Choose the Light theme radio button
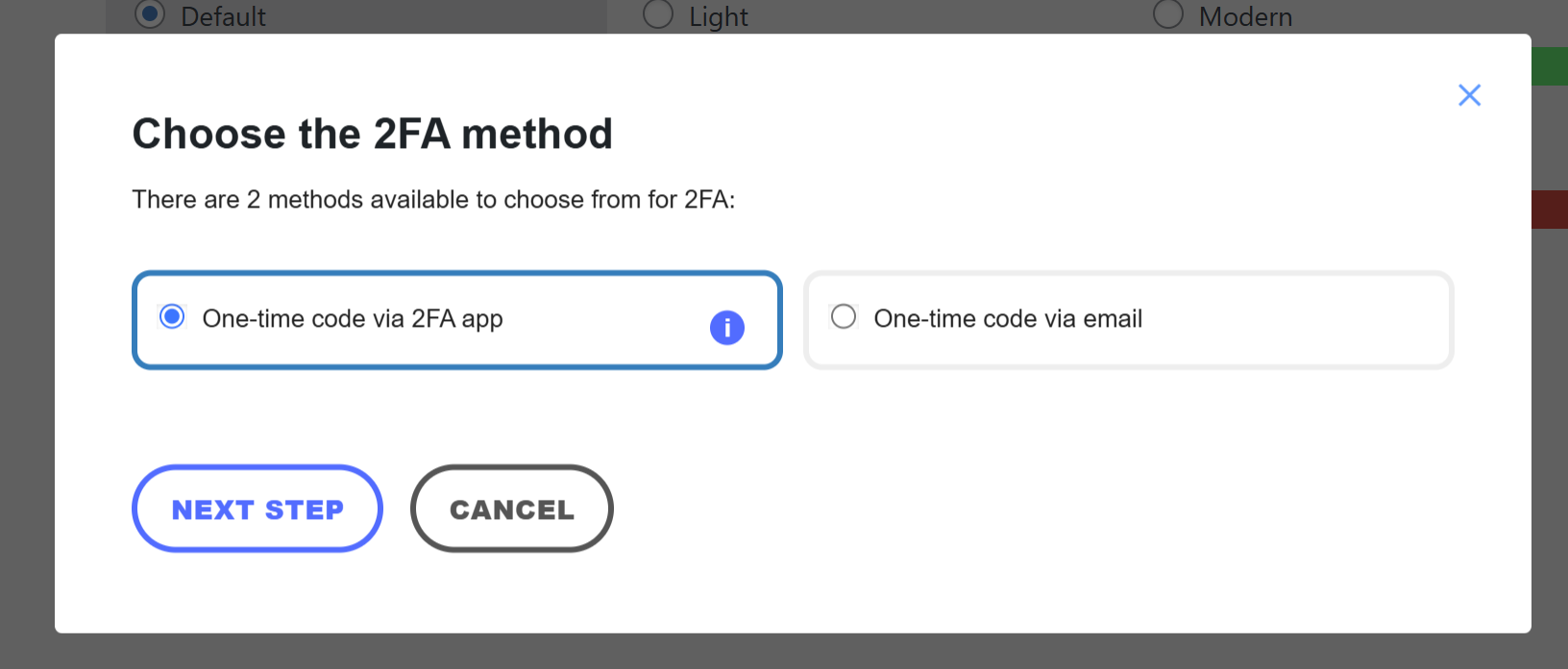Image resolution: width=1568 pixels, height=669 pixels. point(657,14)
